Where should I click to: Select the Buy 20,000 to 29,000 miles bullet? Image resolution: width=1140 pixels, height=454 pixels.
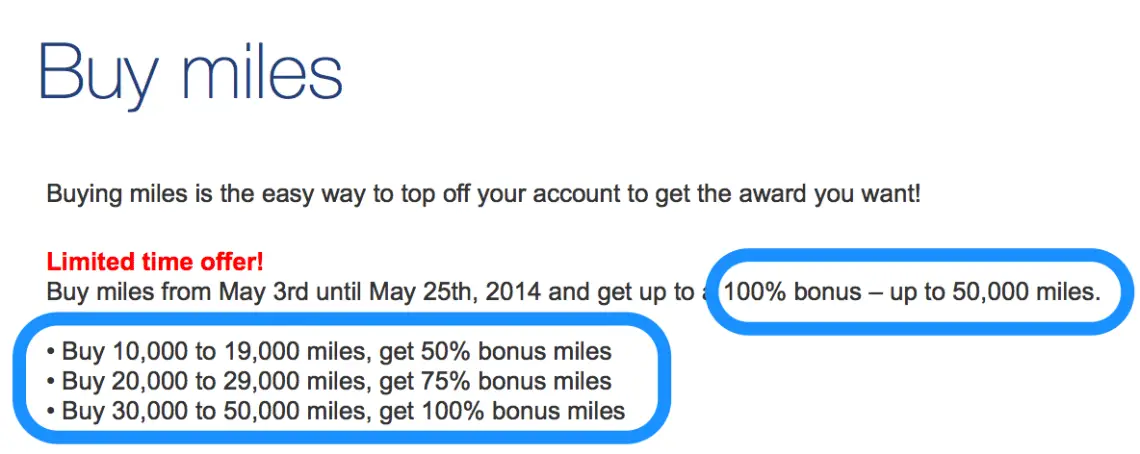329,381
